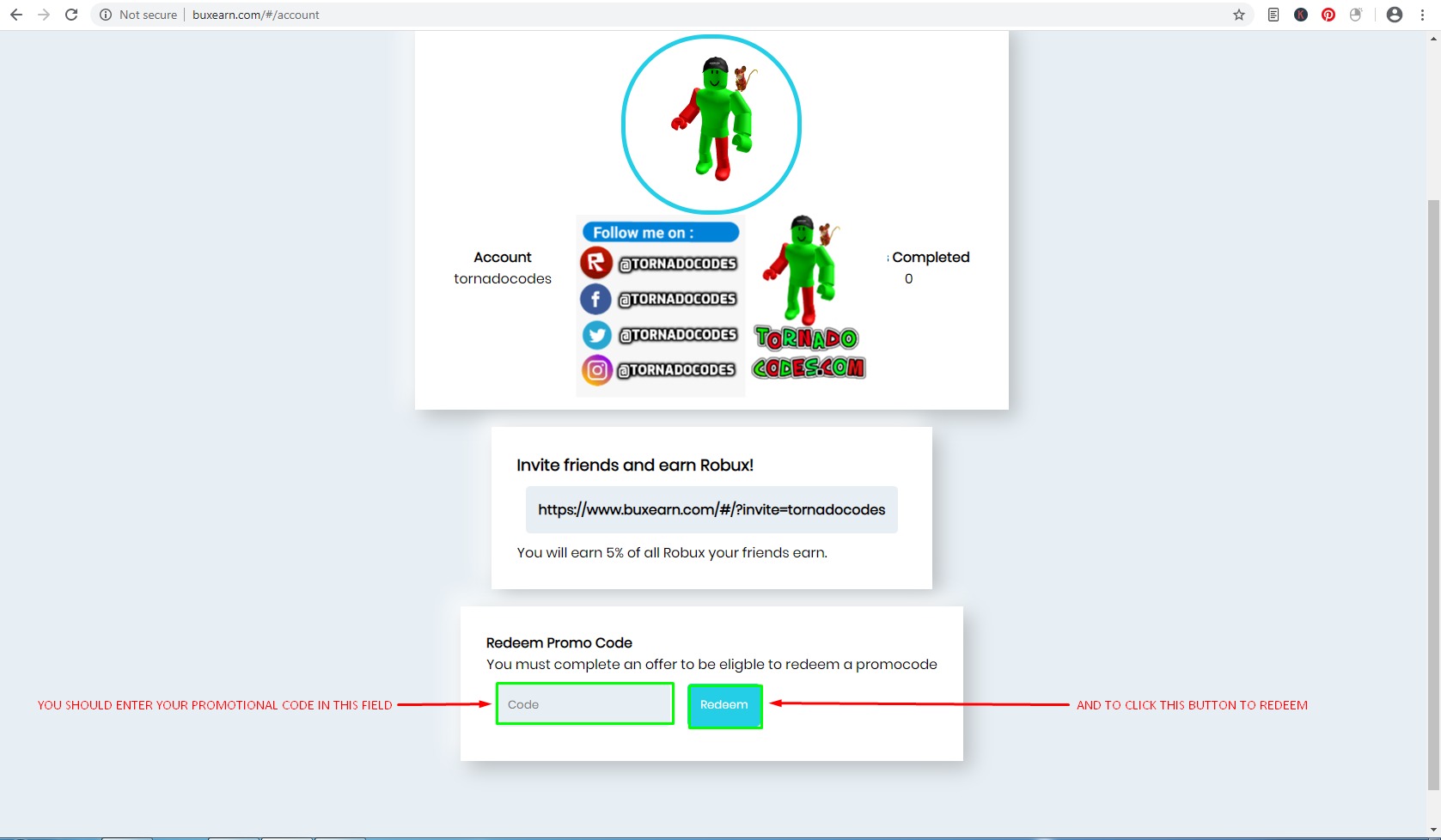Click the browser back arrow

click(16, 15)
